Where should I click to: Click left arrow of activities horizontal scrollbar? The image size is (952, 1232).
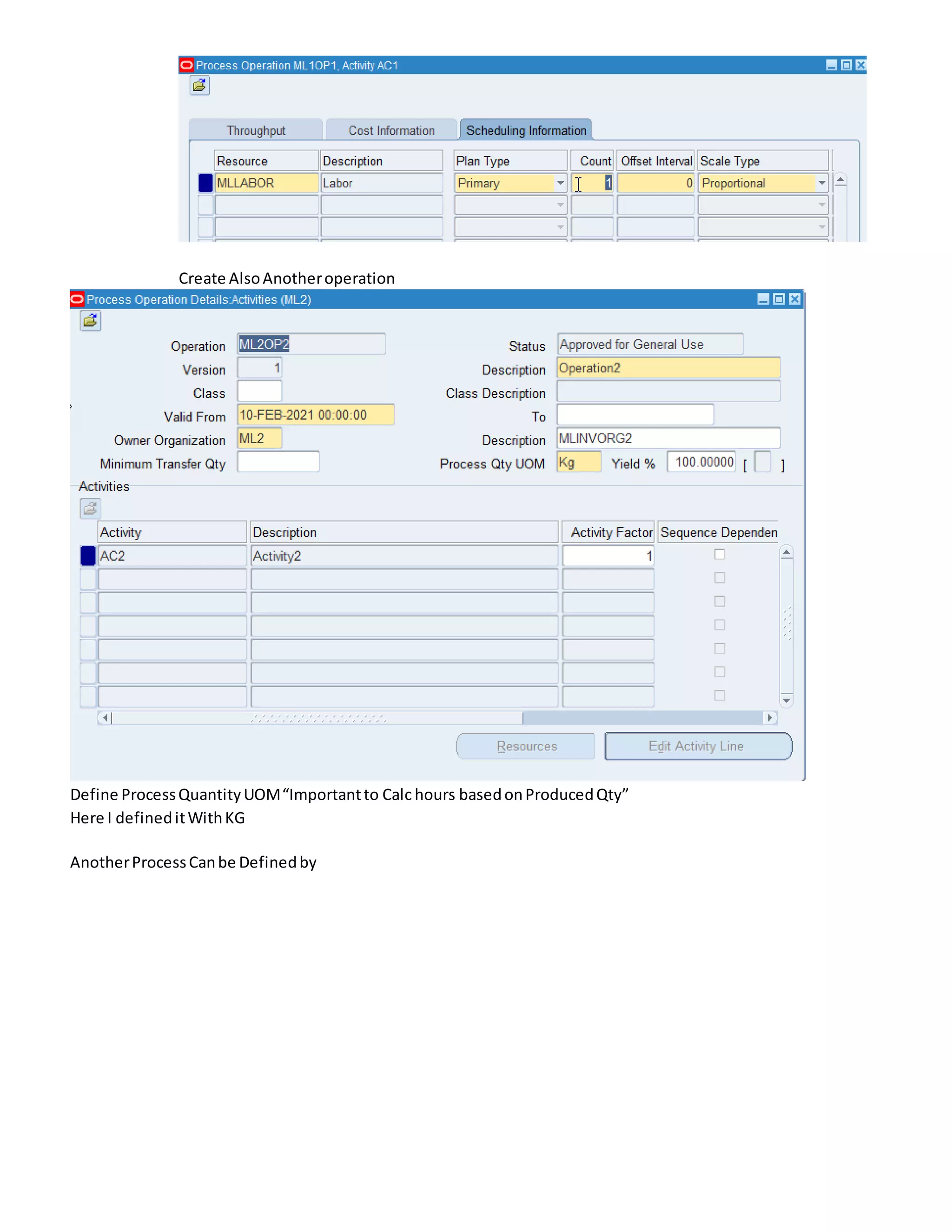tap(105, 718)
